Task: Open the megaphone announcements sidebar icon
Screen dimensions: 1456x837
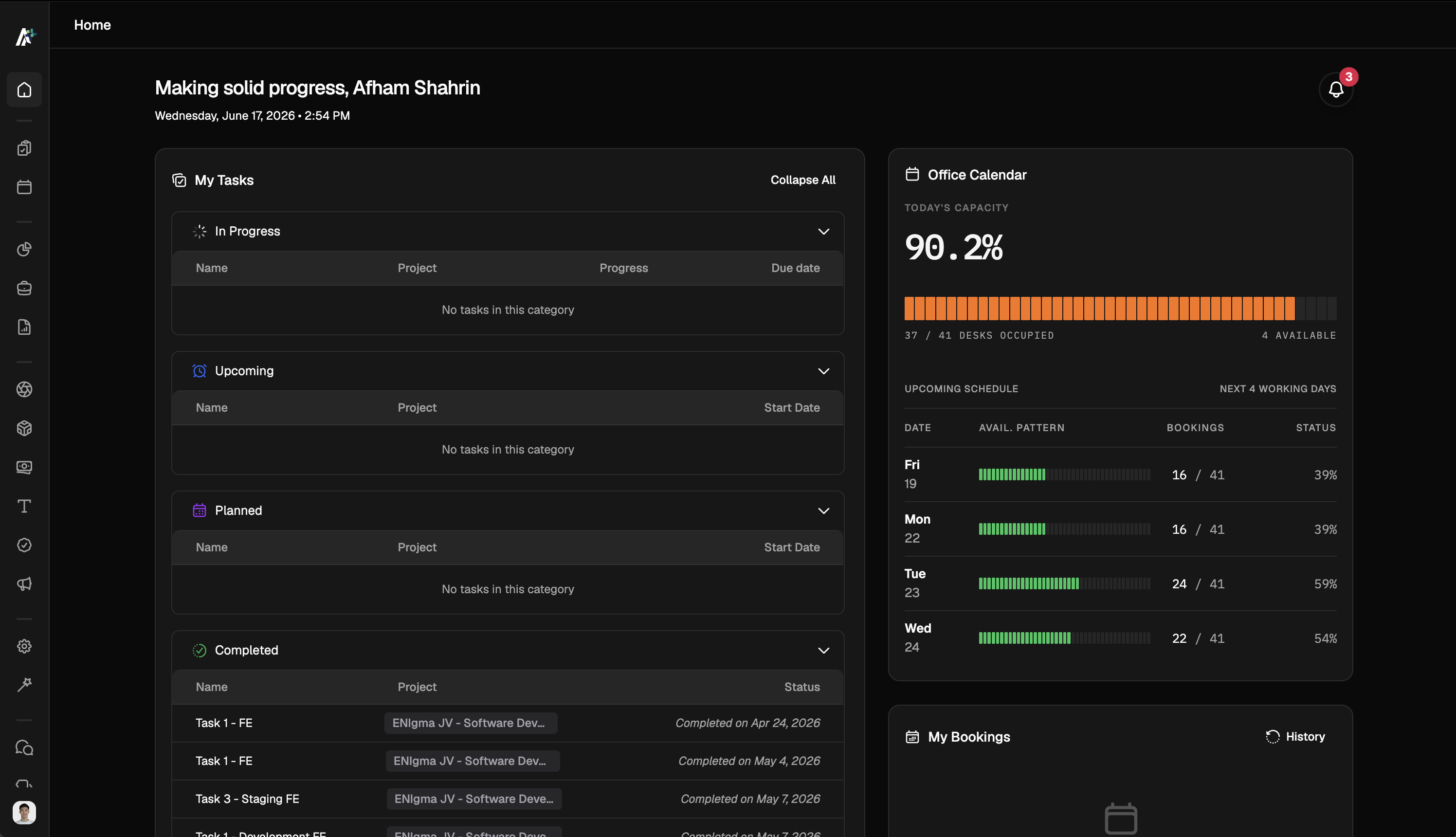Action: click(24, 584)
